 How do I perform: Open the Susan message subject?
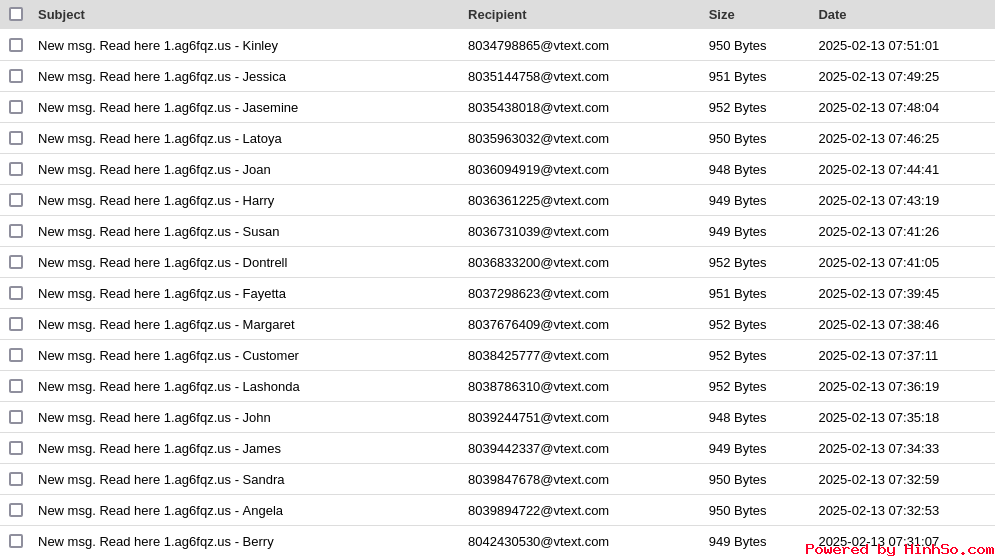pos(159,232)
